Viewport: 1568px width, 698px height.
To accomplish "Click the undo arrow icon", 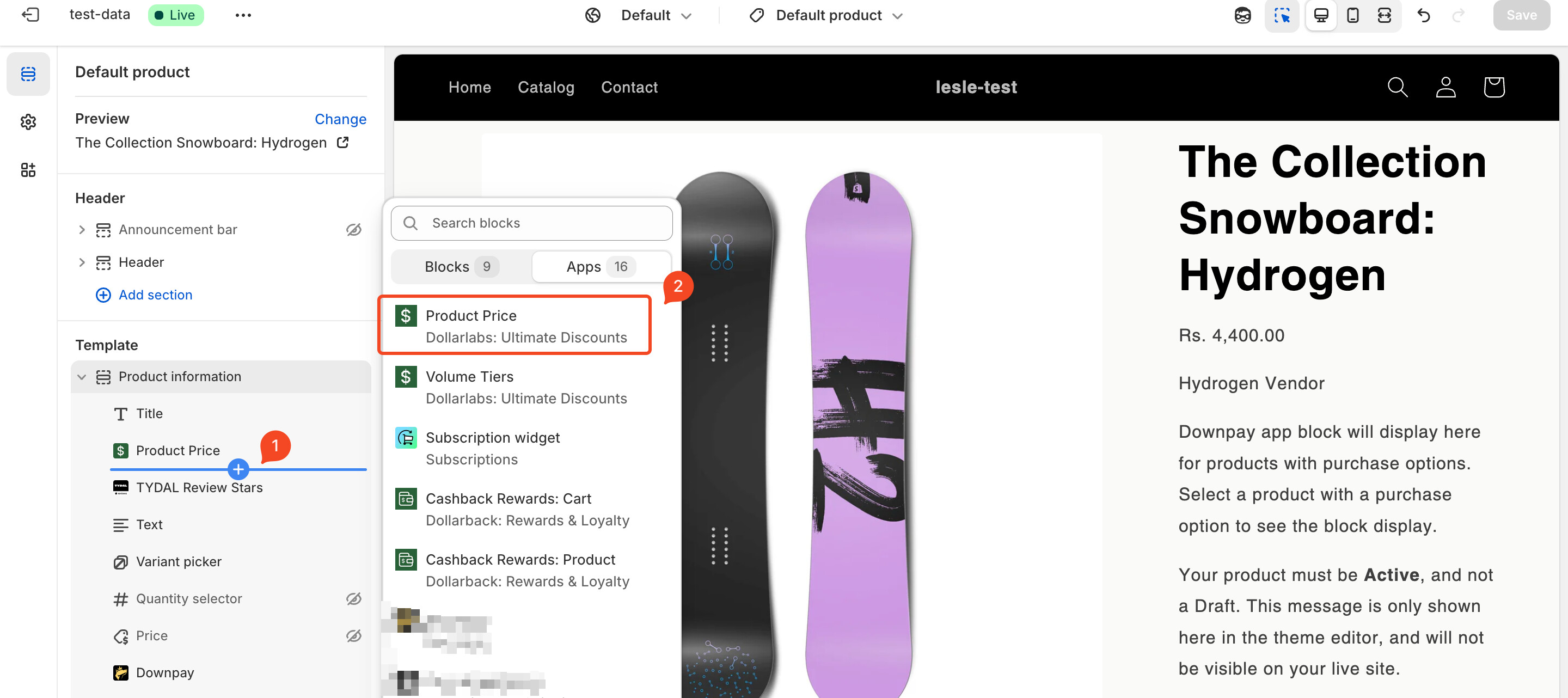I will pos(1424,15).
